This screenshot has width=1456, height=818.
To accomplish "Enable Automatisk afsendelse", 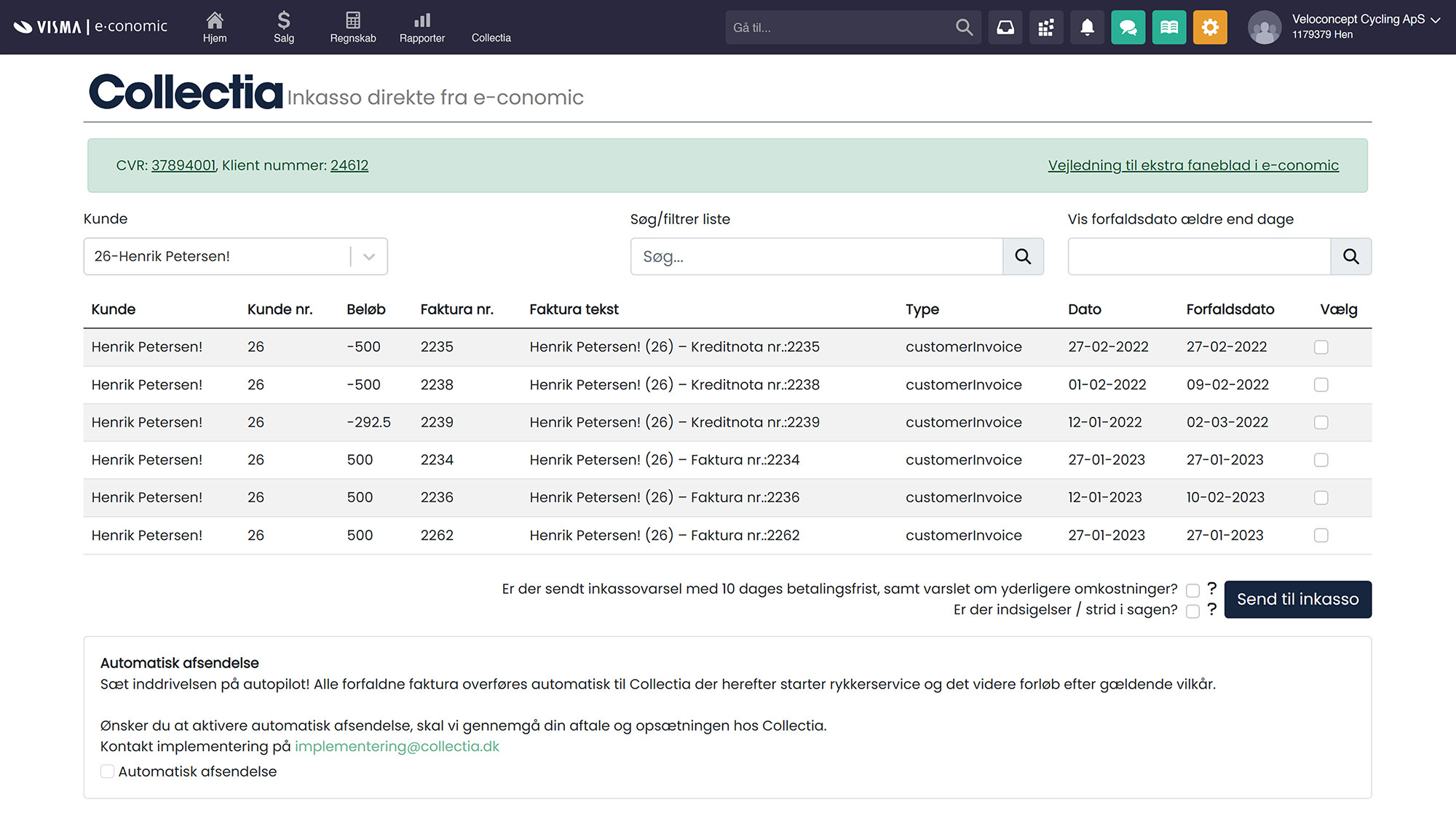I will click(107, 771).
